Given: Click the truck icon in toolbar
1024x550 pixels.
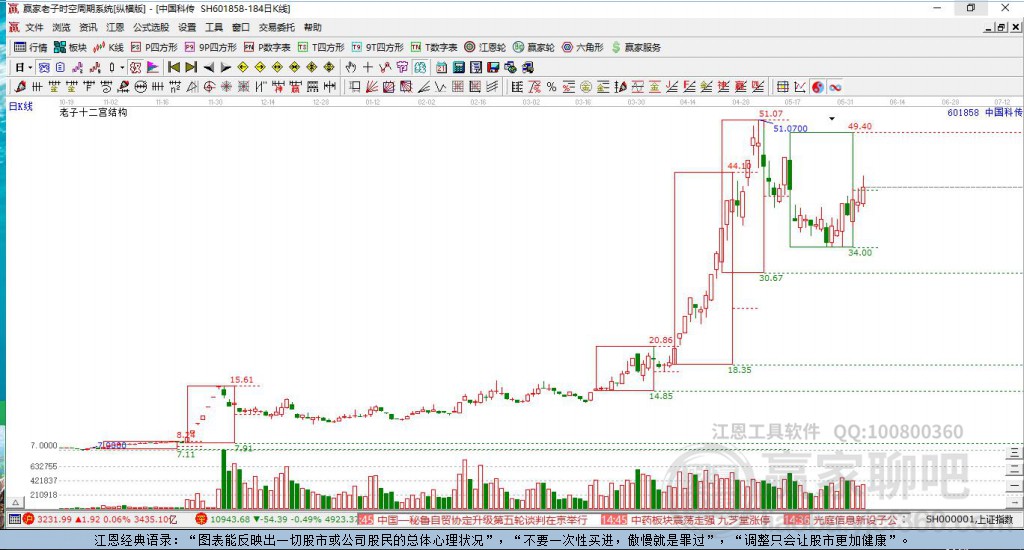Looking at the screenshot, I should (528, 67).
